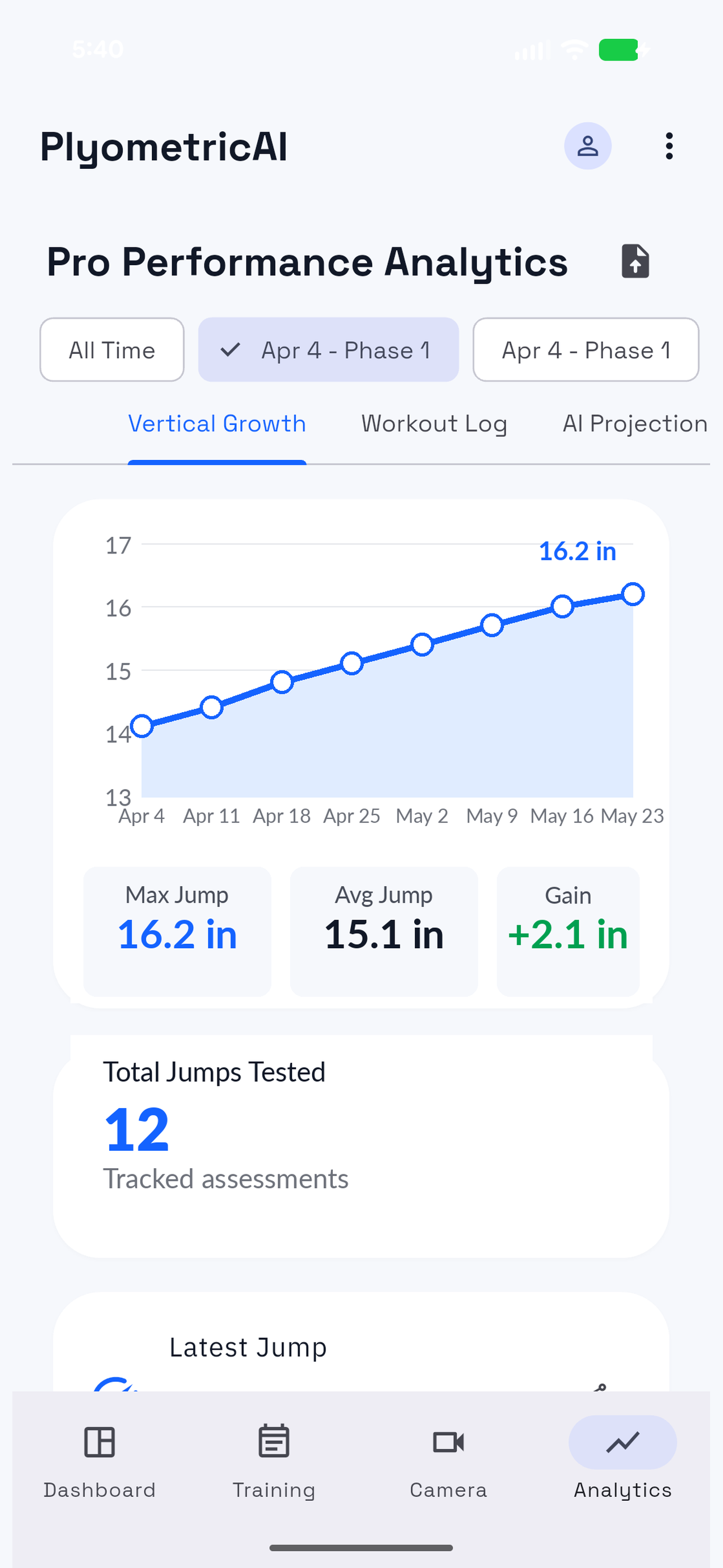Image resolution: width=723 pixels, height=1568 pixels.
Task: Deselect the checked Apr 4 - Phase 1 chip
Action: pyautogui.click(x=328, y=349)
